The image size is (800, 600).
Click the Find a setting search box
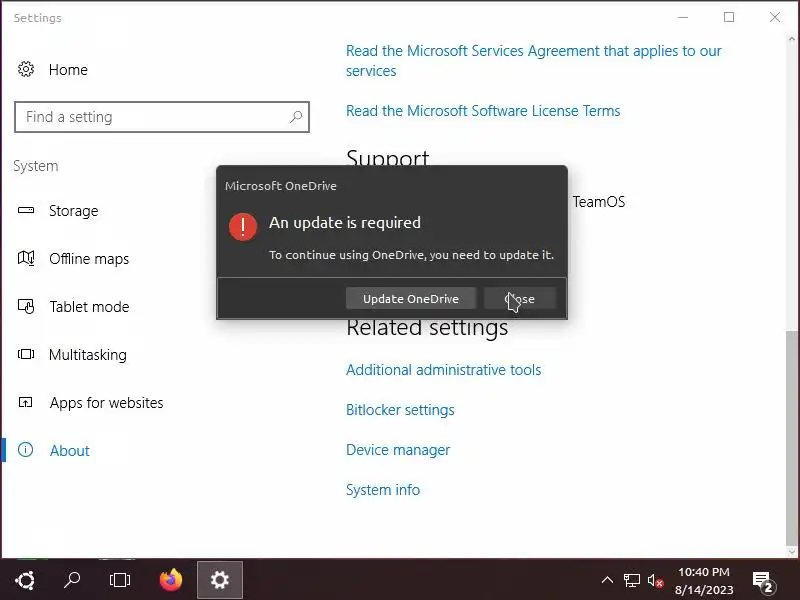pyautogui.click(x=162, y=117)
